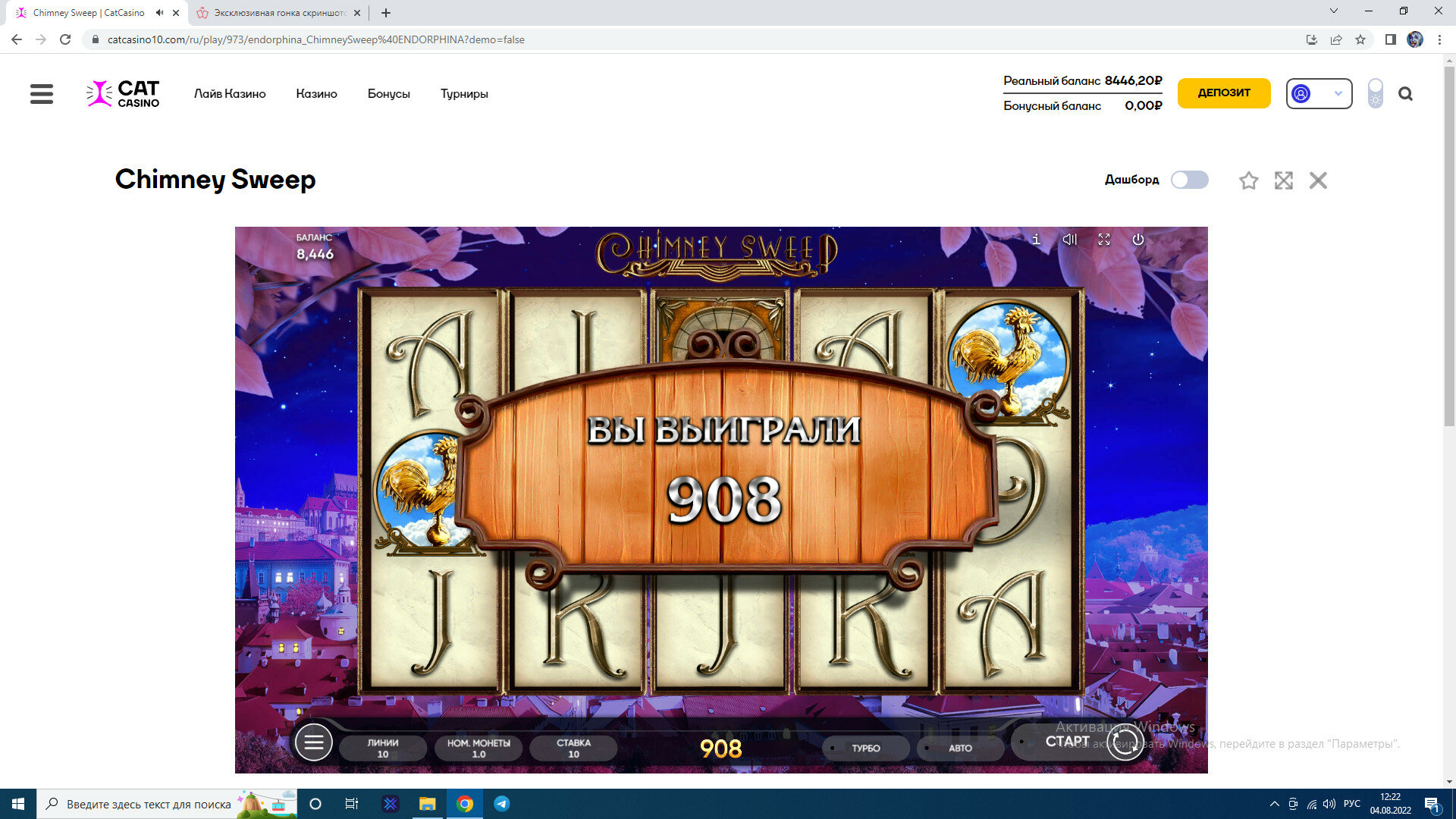This screenshot has height=819, width=1456.
Task: Click the yellow ДЕПОЗИТ button
Action: [x=1223, y=93]
